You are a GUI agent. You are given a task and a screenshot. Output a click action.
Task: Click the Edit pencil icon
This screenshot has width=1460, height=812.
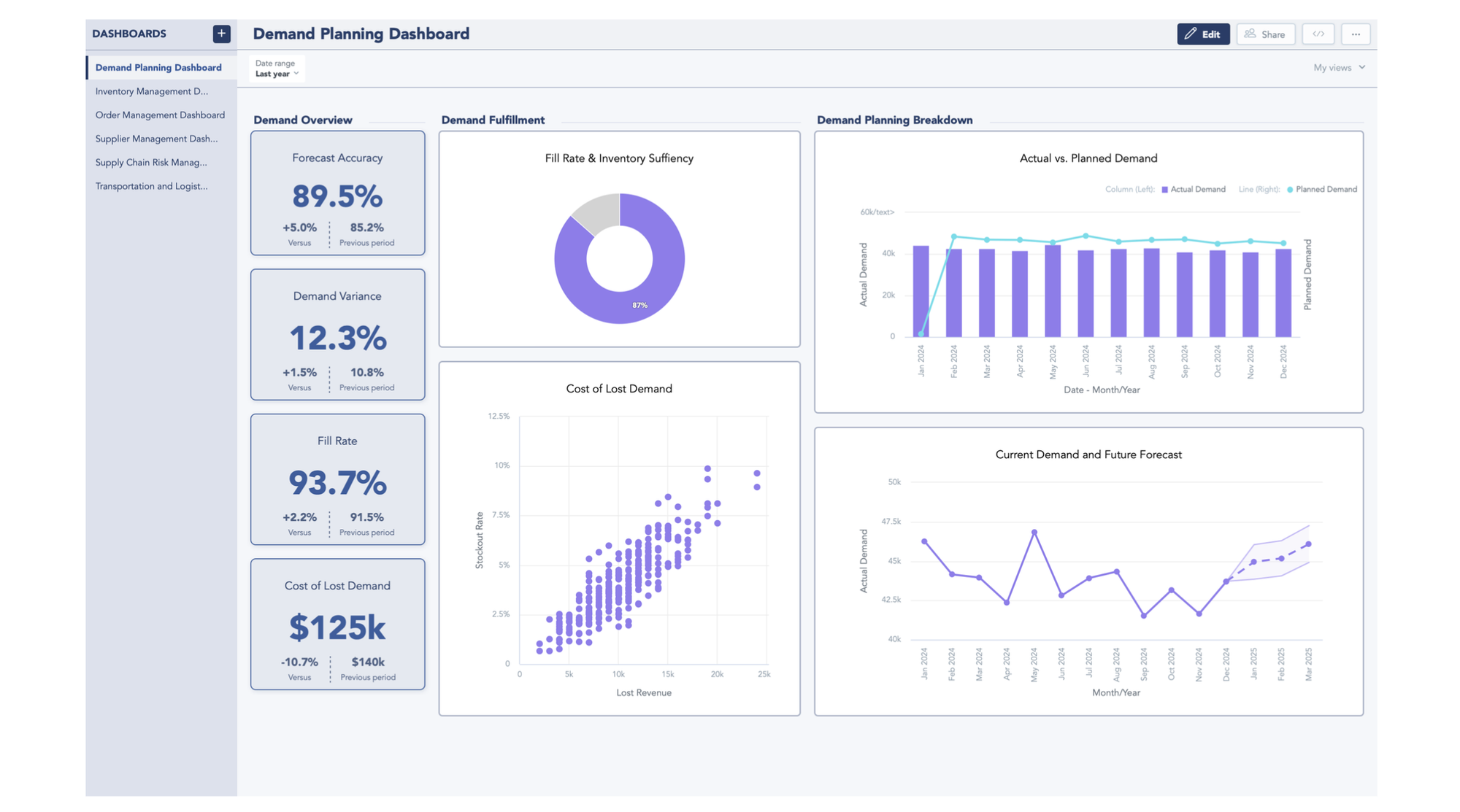point(1191,34)
